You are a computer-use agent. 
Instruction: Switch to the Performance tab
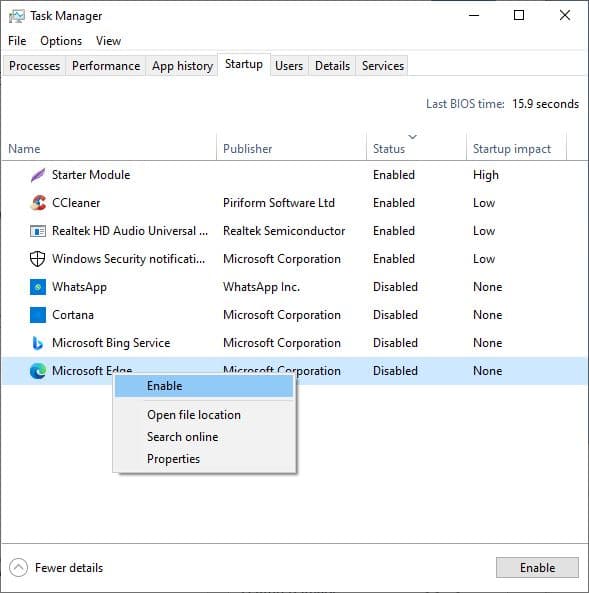pyautogui.click(x=106, y=66)
